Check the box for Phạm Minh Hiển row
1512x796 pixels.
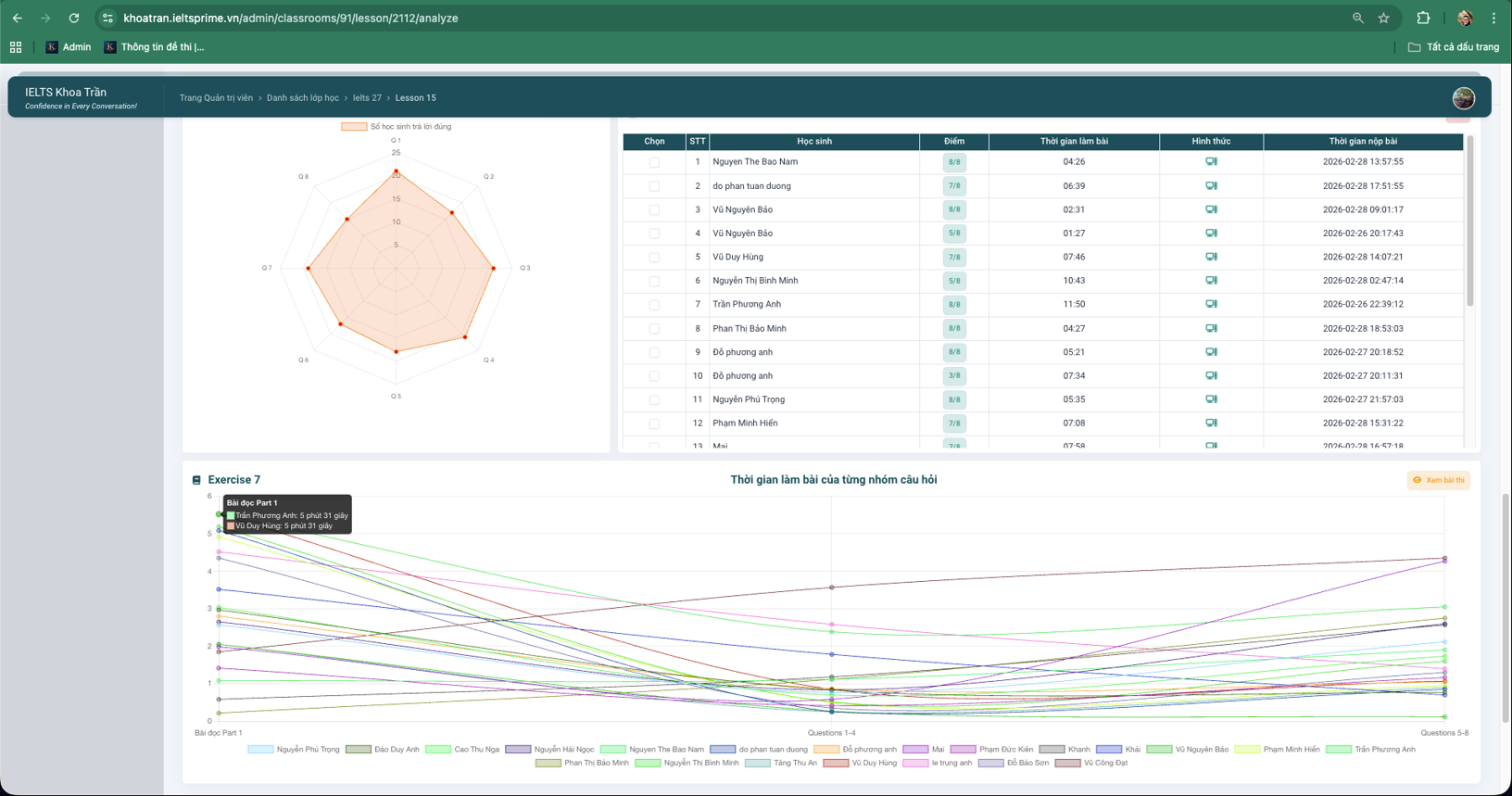tap(654, 423)
